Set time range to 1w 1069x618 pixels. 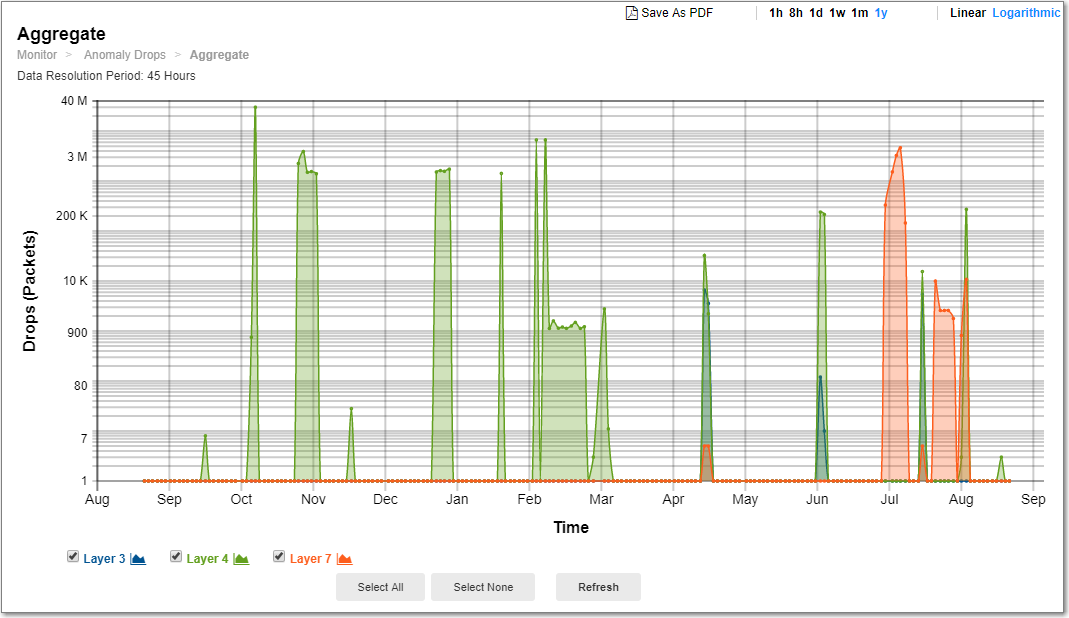click(x=837, y=13)
